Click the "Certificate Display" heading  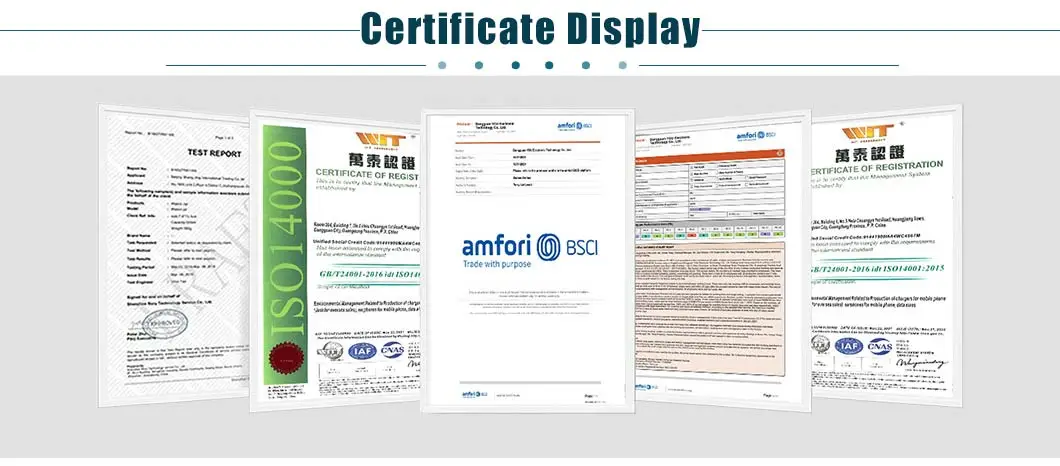coord(531,29)
